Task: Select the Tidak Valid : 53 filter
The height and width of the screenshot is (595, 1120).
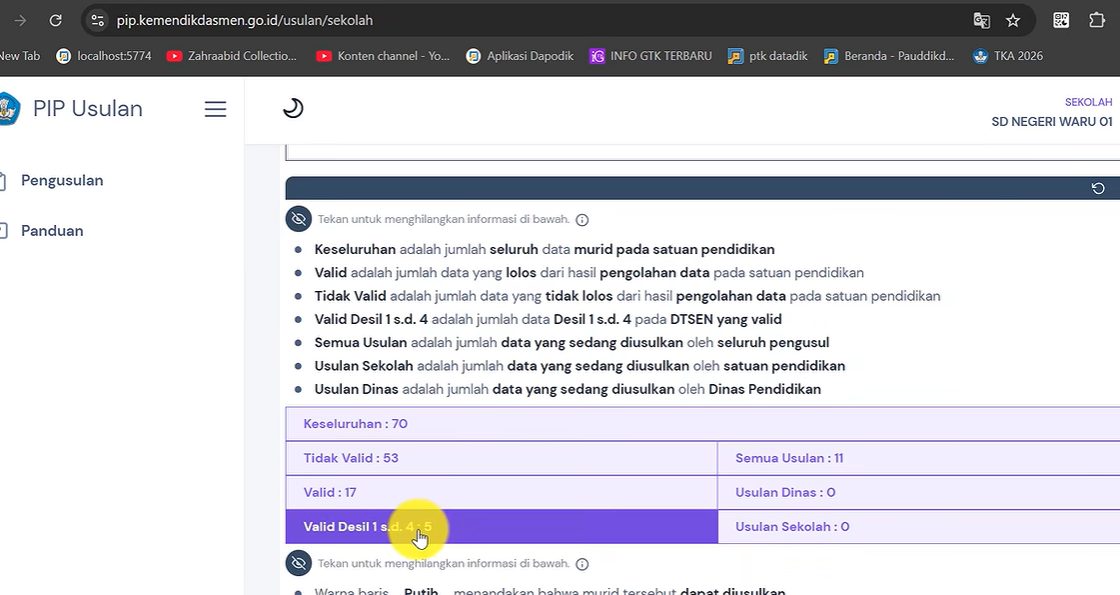Action: coord(501,458)
